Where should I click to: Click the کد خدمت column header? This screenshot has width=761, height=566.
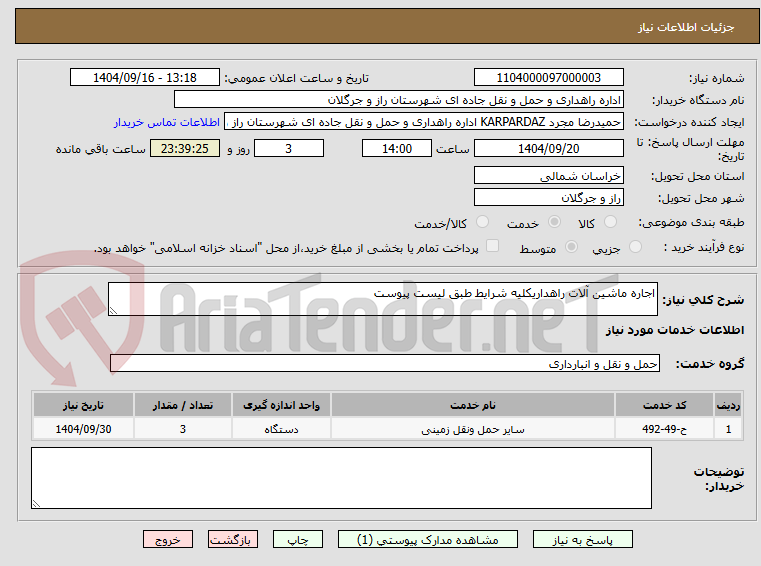[x=664, y=405]
